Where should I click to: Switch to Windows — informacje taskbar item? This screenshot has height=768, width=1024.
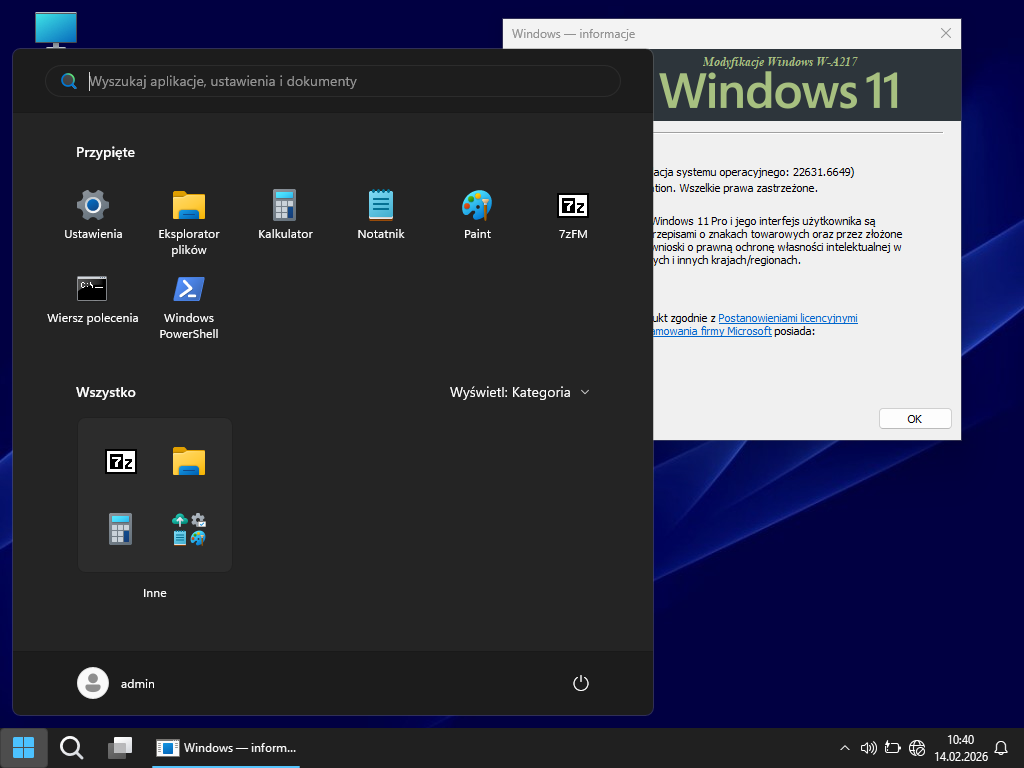[228, 747]
